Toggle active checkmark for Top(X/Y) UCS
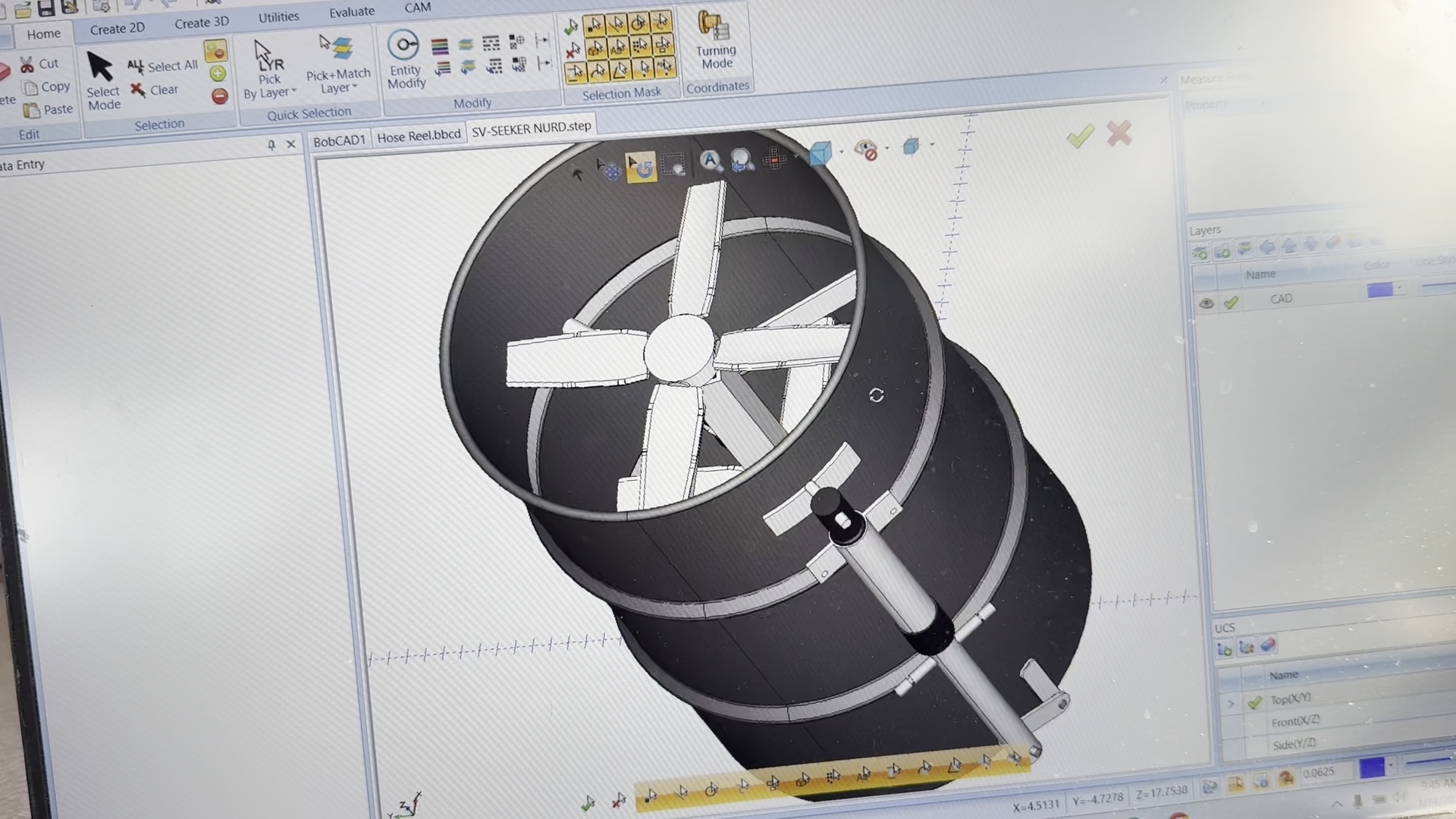 (1254, 702)
